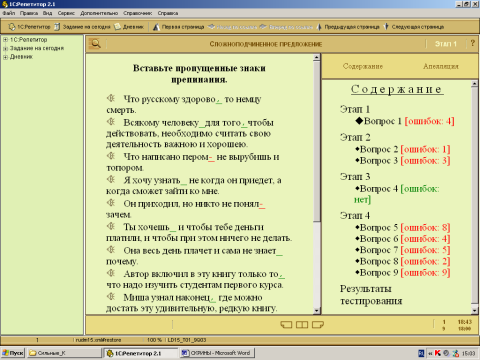Open Вопрос 4 link in contents
Image resolution: width=481 pixels, height=361 pixels.
(379, 188)
